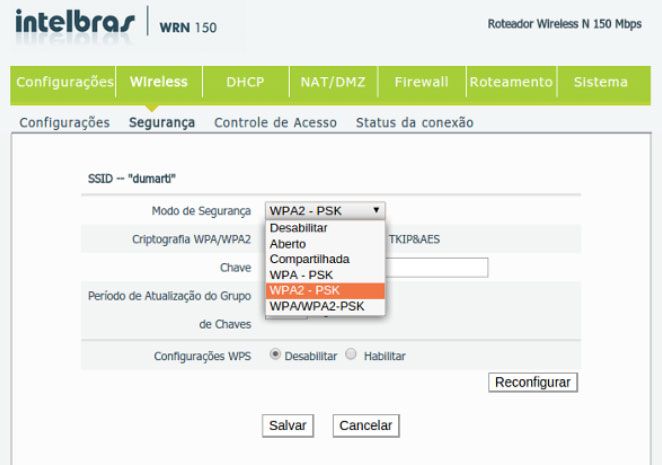662x465 pixels.
Task: Click the Salvar button
Action: 287,425
